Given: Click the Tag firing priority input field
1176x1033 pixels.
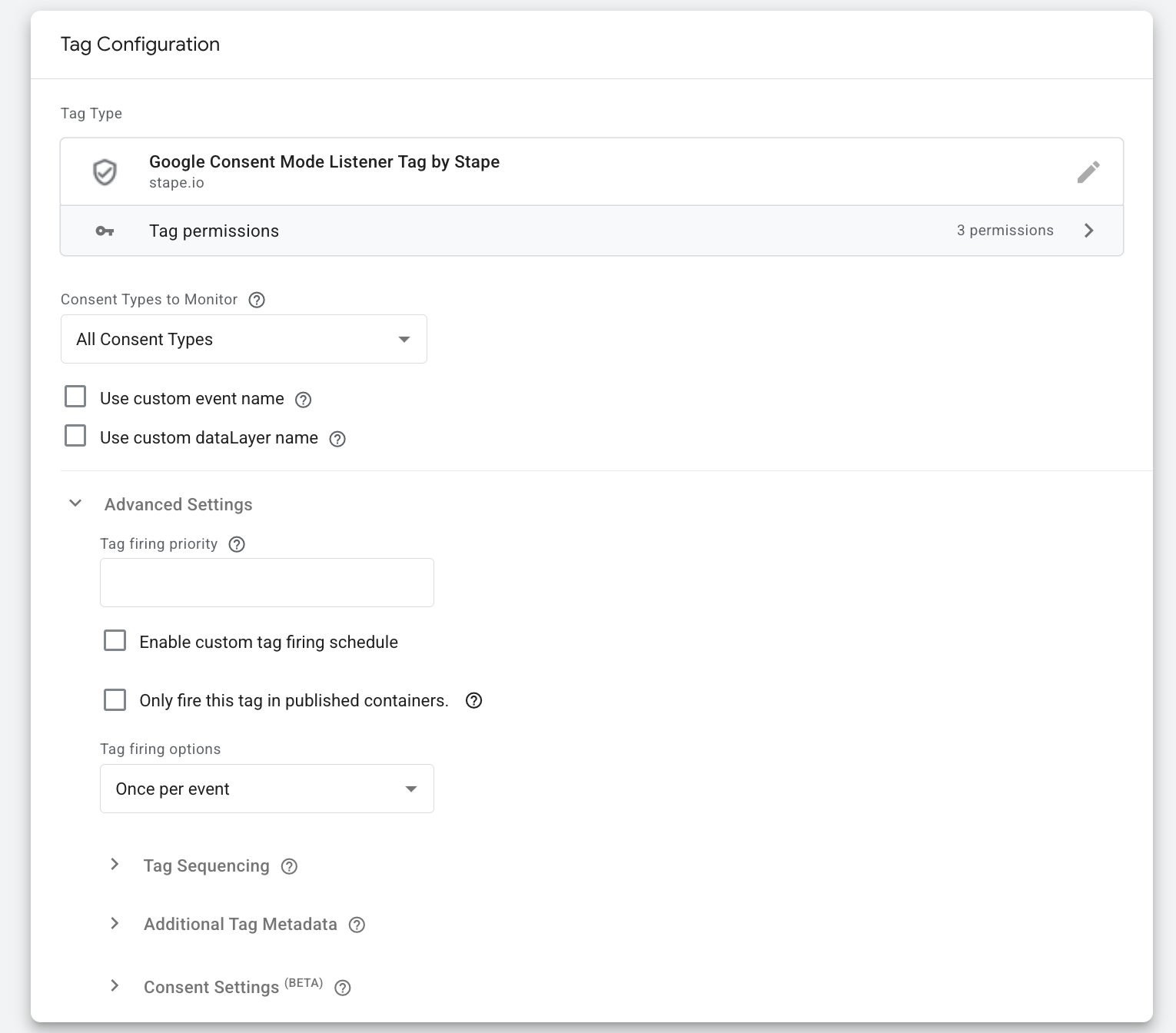Looking at the screenshot, I should coord(267,583).
